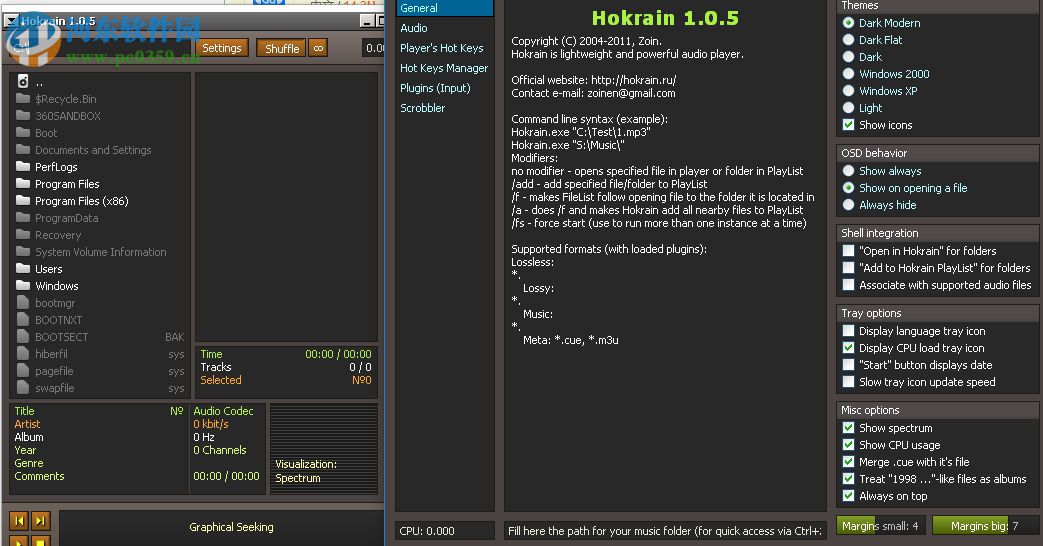This screenshot has width=1043, height=546.
Task: Open the Settings button
Action: (222, 48)
